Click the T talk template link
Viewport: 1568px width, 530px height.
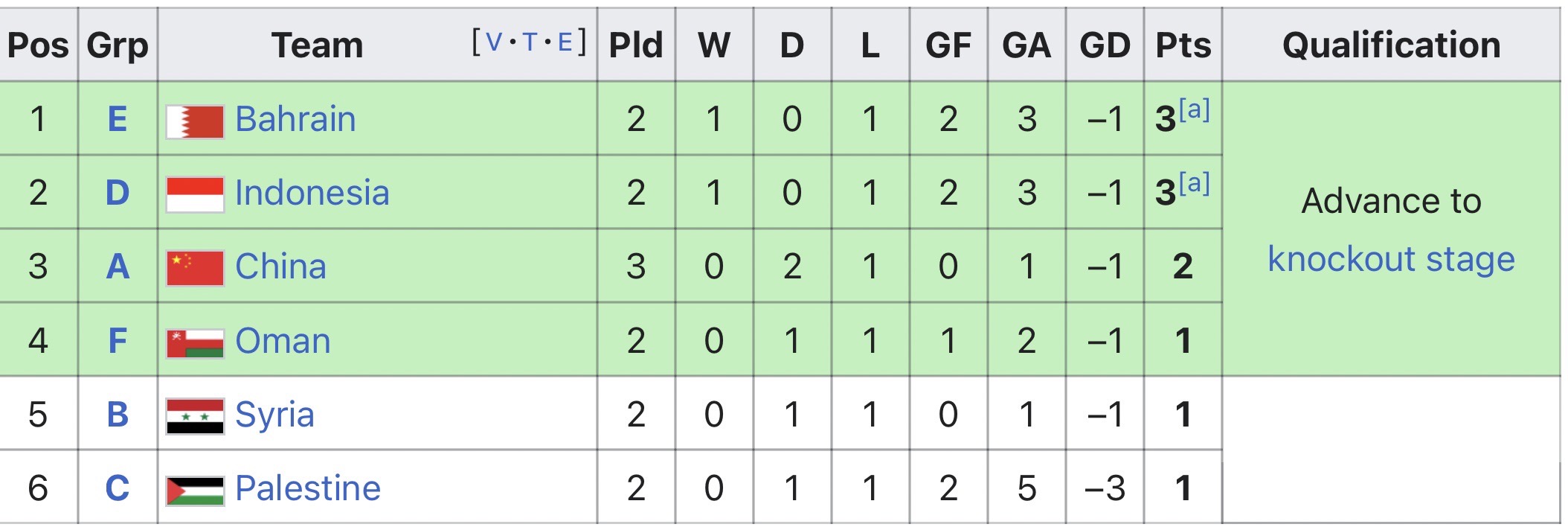click(530, 42)
